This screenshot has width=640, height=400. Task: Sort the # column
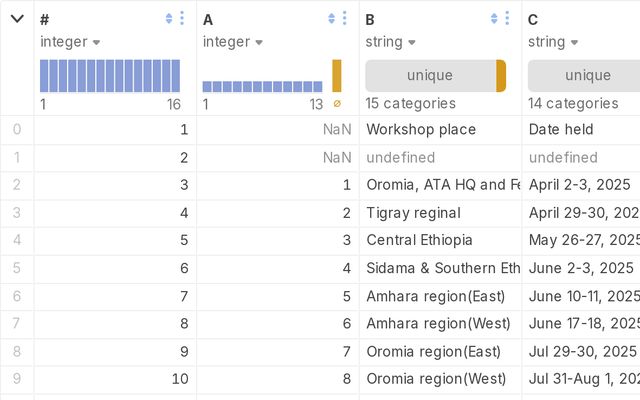click(x=169, y=19)
